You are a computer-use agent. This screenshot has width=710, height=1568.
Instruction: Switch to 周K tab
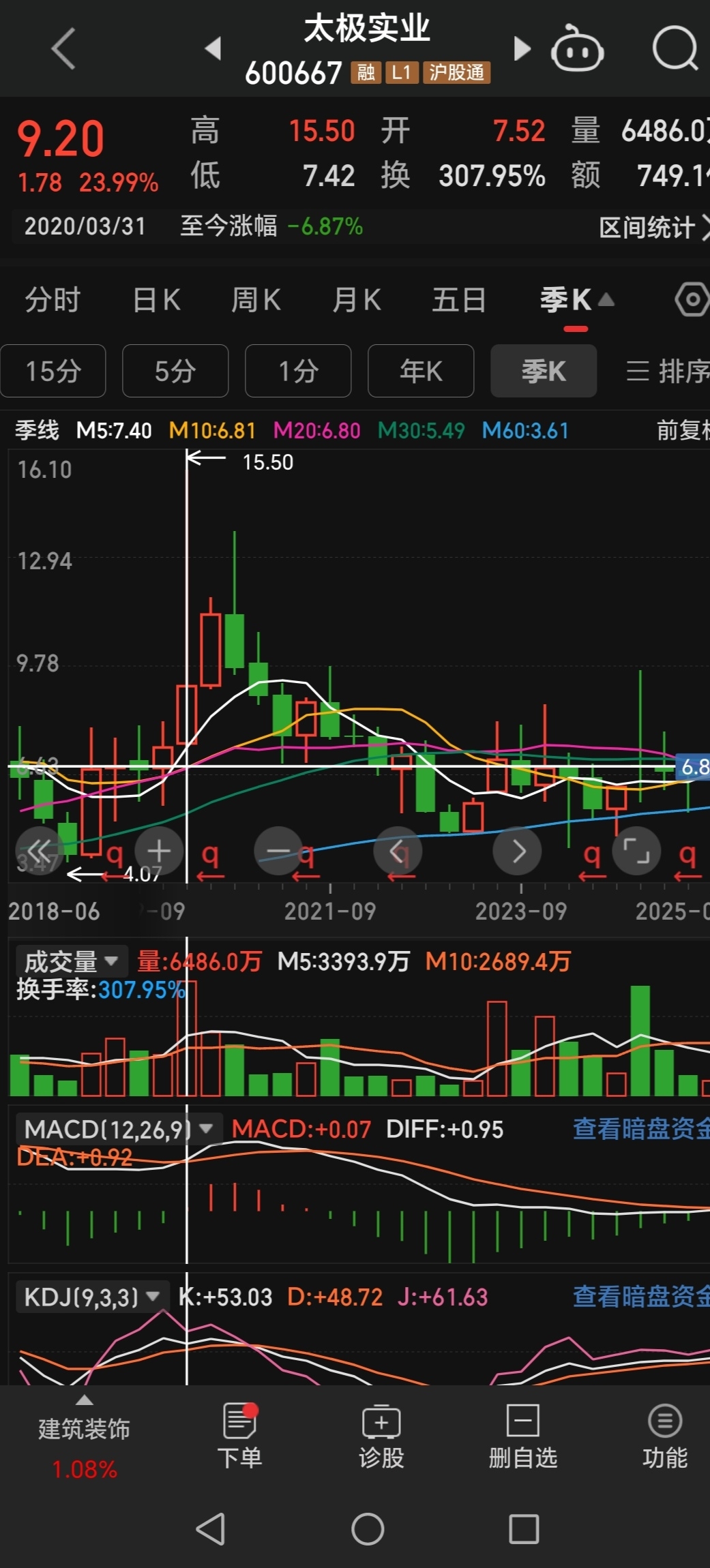point(256,300)
